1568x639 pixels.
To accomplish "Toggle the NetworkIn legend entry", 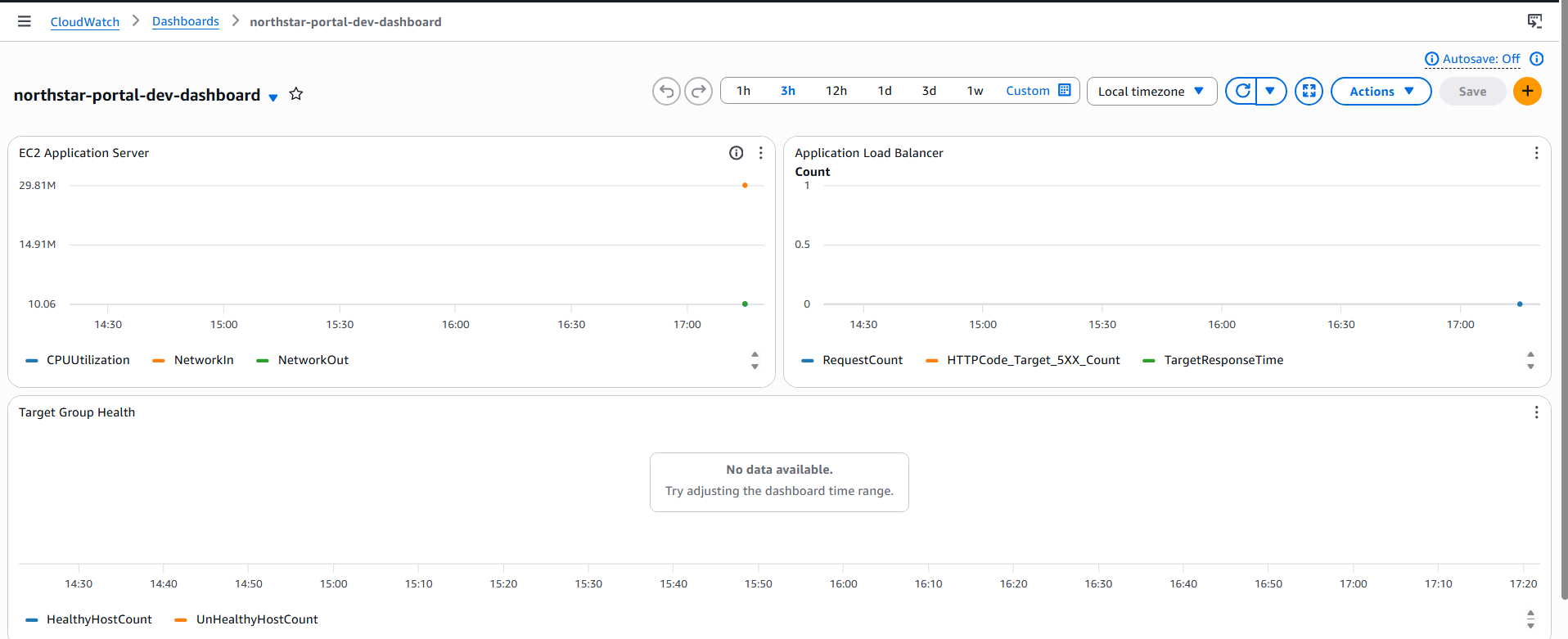I will click(193, 360).
